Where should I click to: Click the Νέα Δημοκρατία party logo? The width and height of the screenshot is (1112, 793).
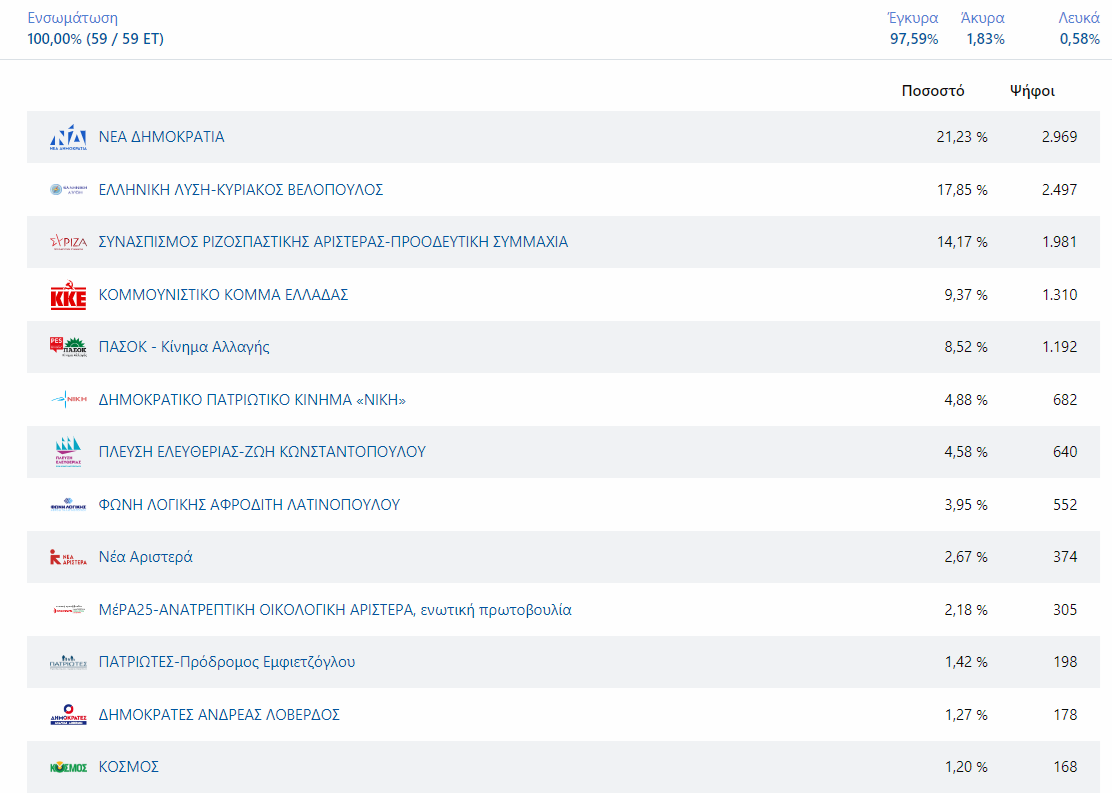point(68,137)
